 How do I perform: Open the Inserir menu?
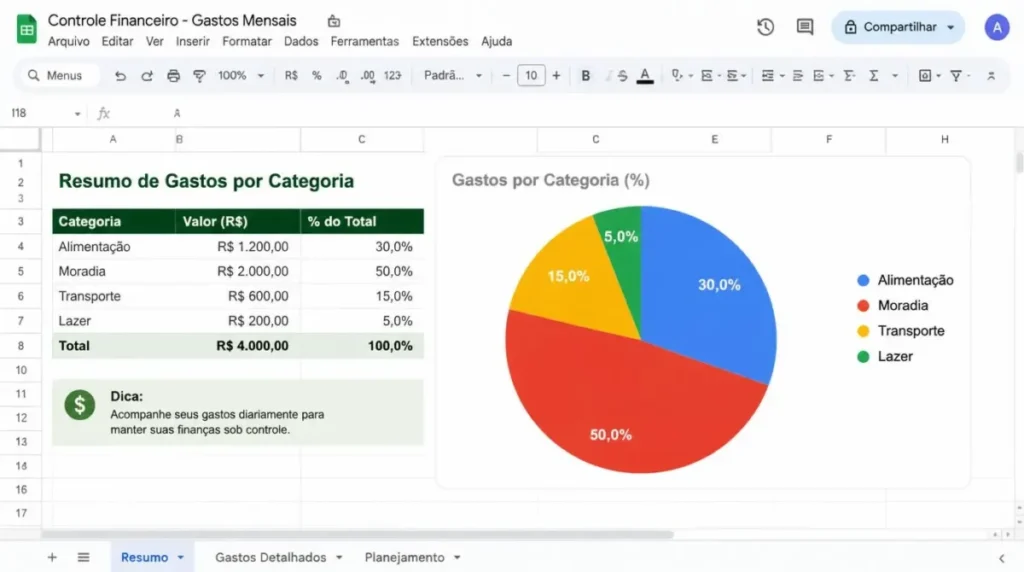(x=193, y=41)
